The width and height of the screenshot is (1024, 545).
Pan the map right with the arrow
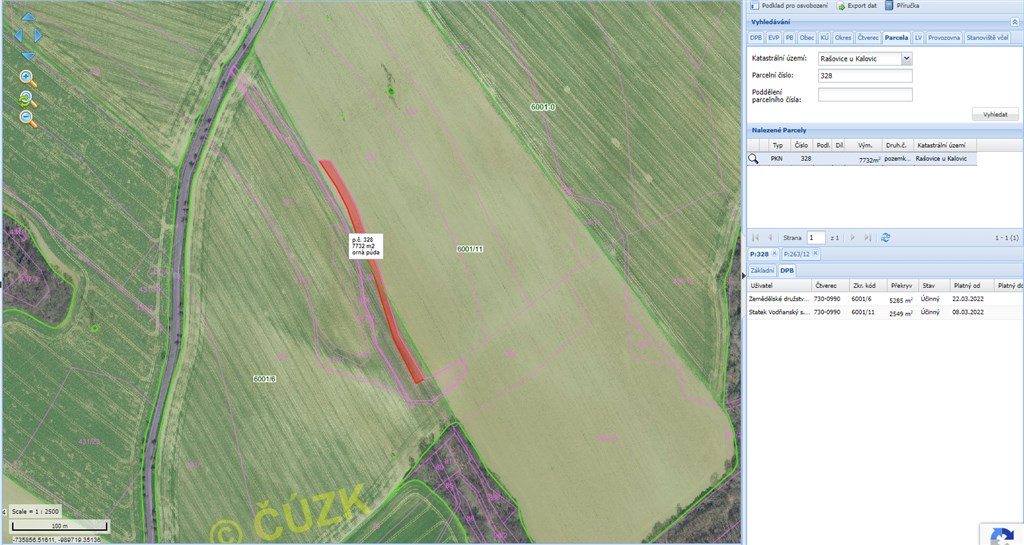38,36
